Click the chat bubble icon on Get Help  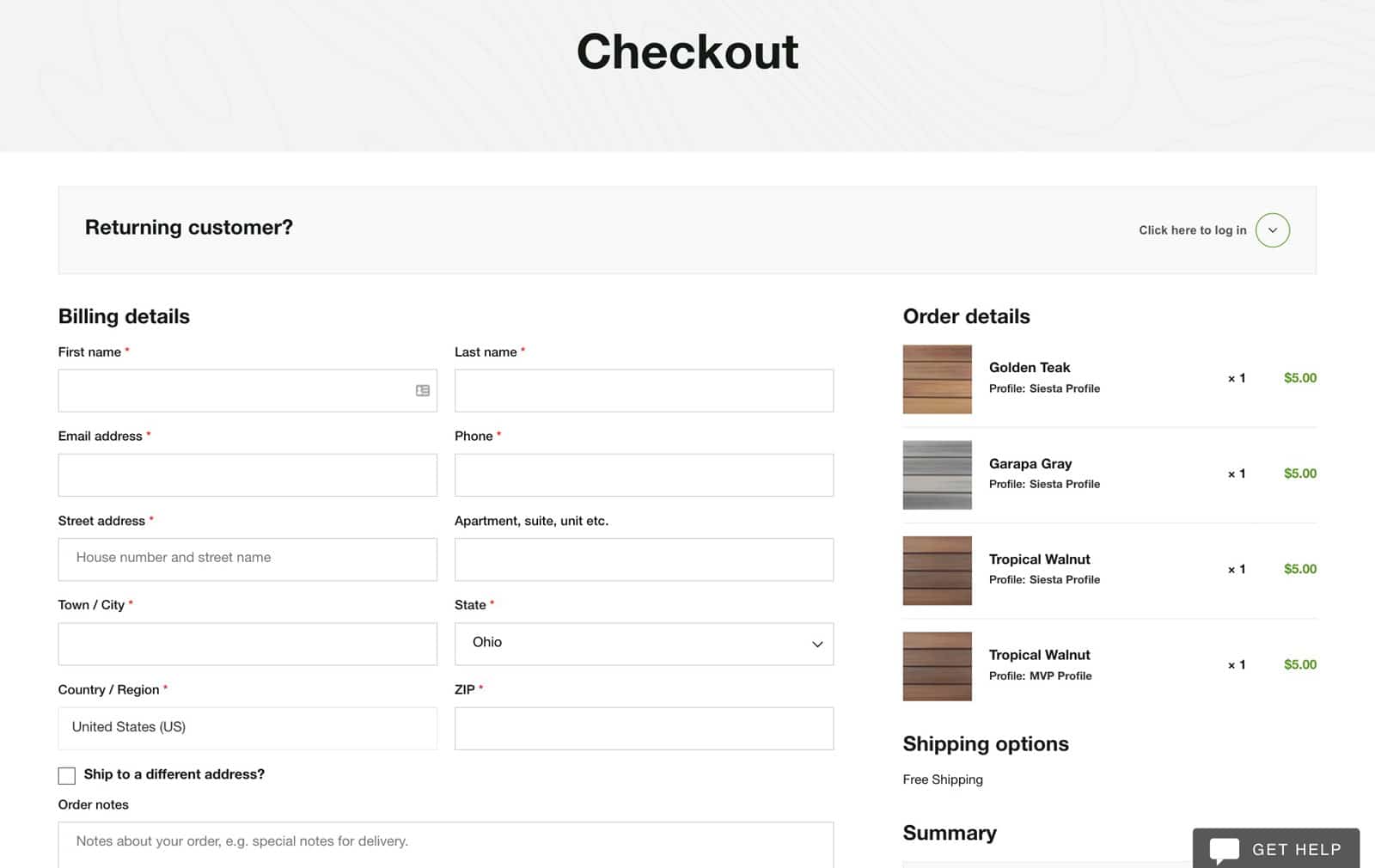[x=1224, y=849]
